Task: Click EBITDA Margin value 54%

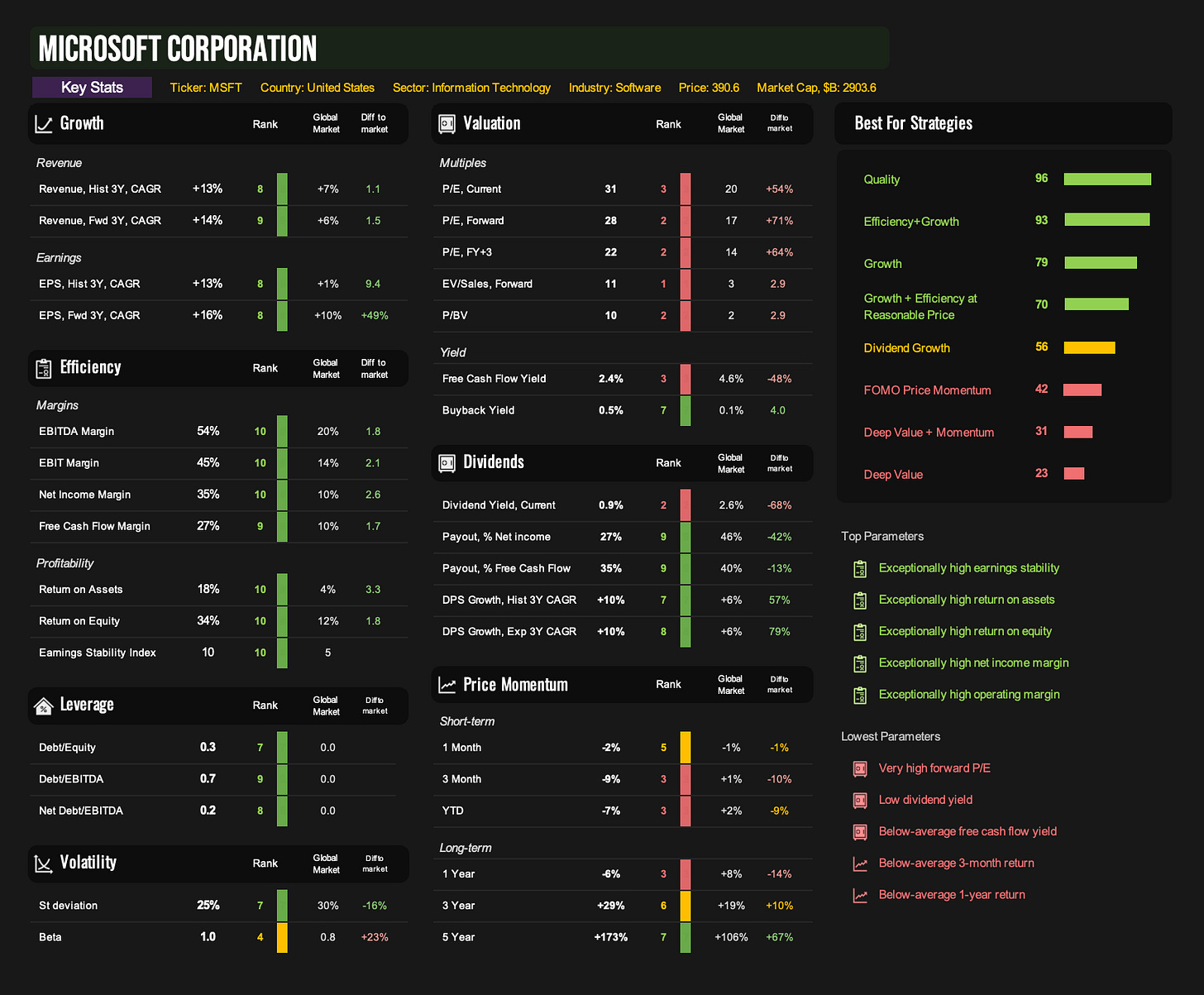Action: click(x=208, y=432)
